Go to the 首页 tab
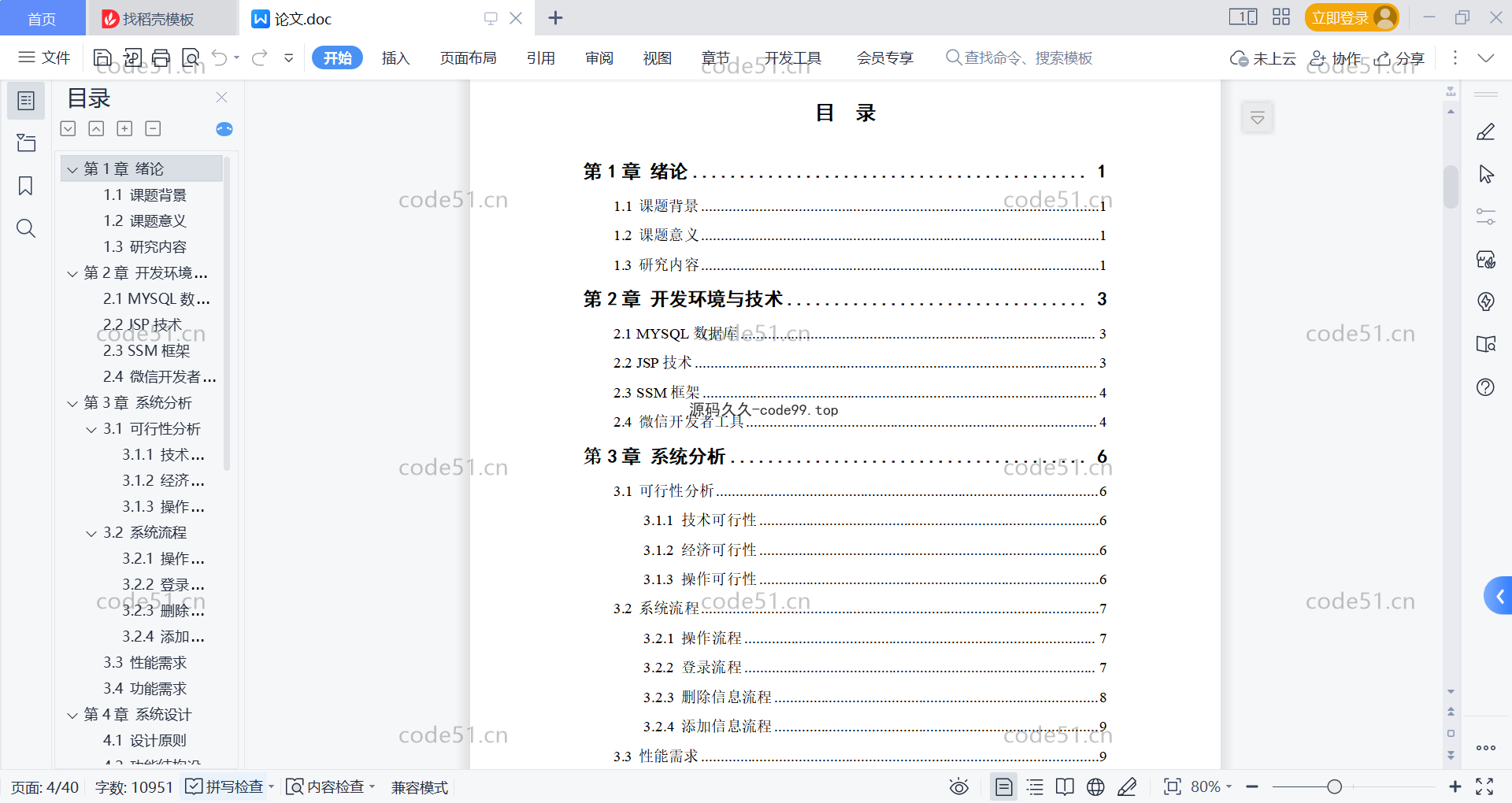This screenshot has height=803, width=1512. (x=43, y=18)
